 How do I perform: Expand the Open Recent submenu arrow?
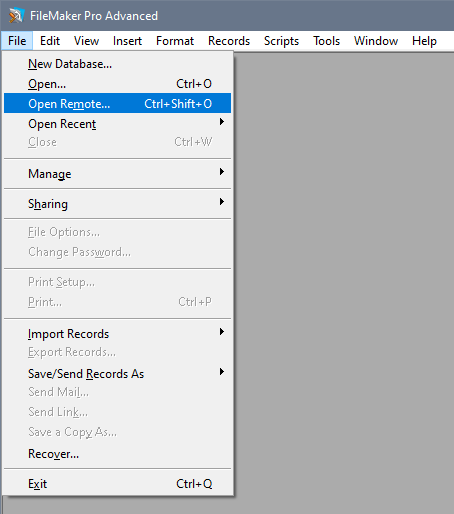point(222,122)
